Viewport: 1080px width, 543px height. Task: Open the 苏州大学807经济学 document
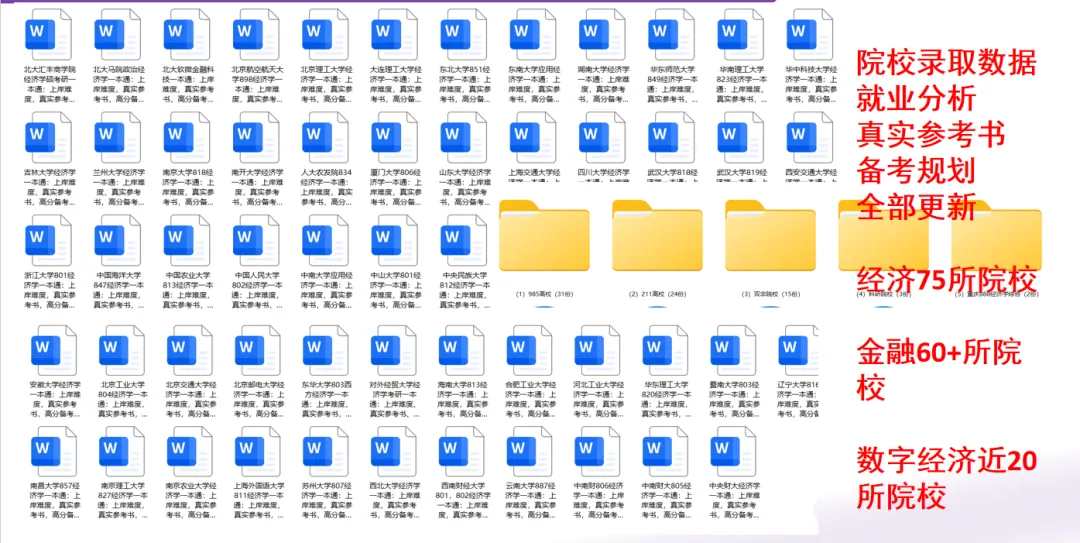coord(326,451)
